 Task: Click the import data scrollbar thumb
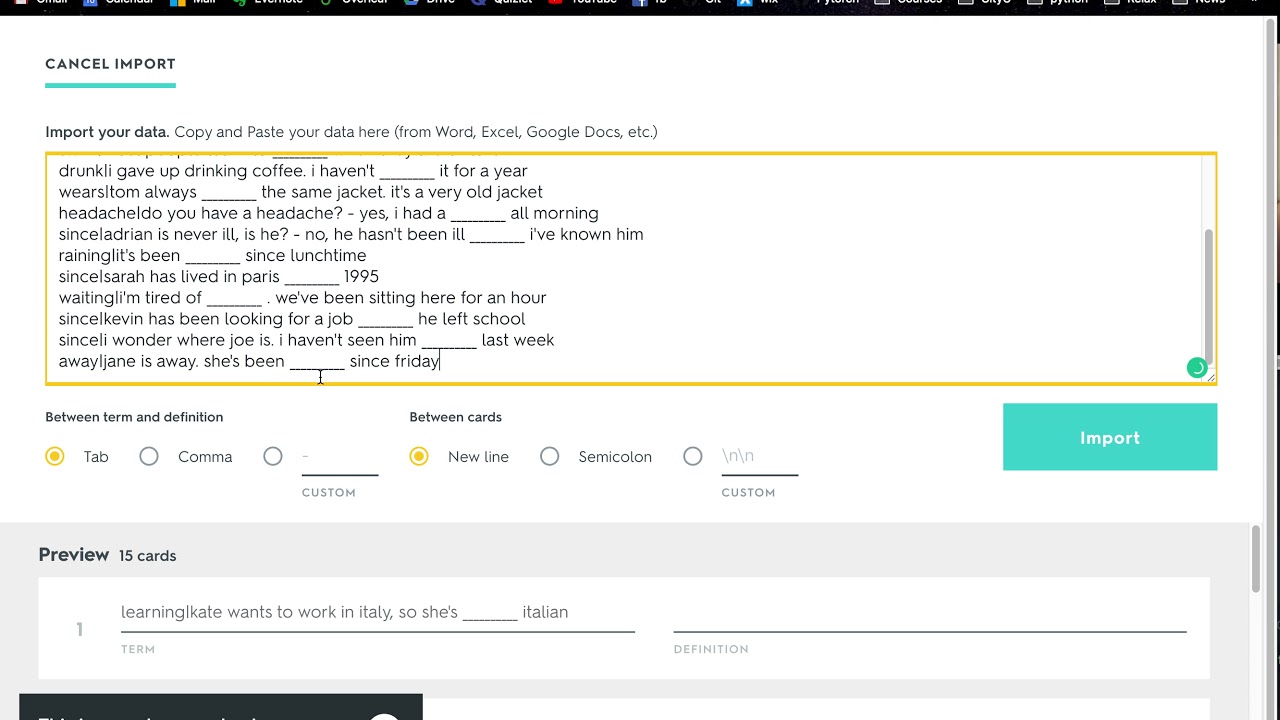pyautogui.click(x=1208, y=297)
